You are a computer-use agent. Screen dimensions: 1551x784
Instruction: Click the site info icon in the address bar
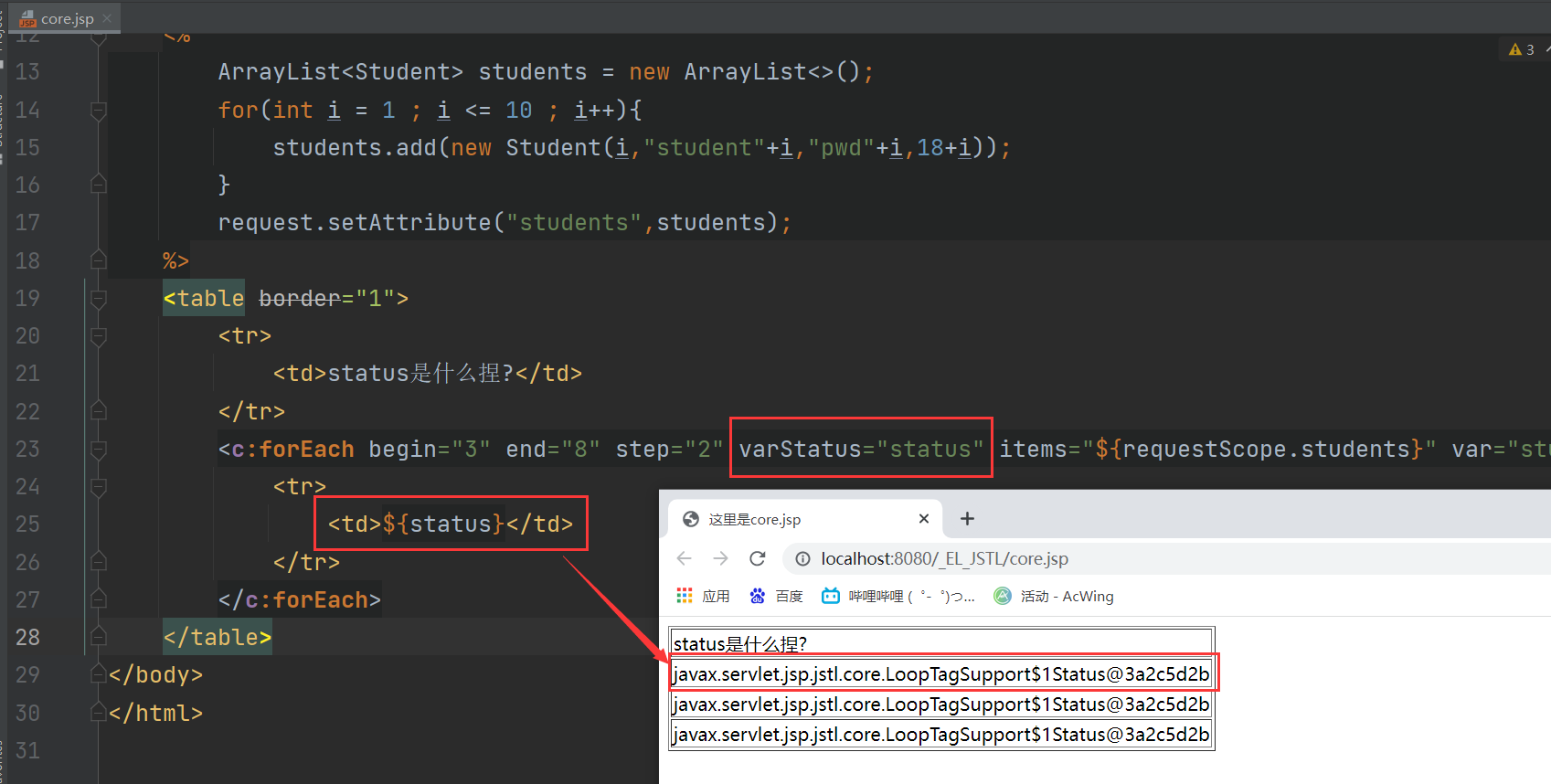pos(802,558)
